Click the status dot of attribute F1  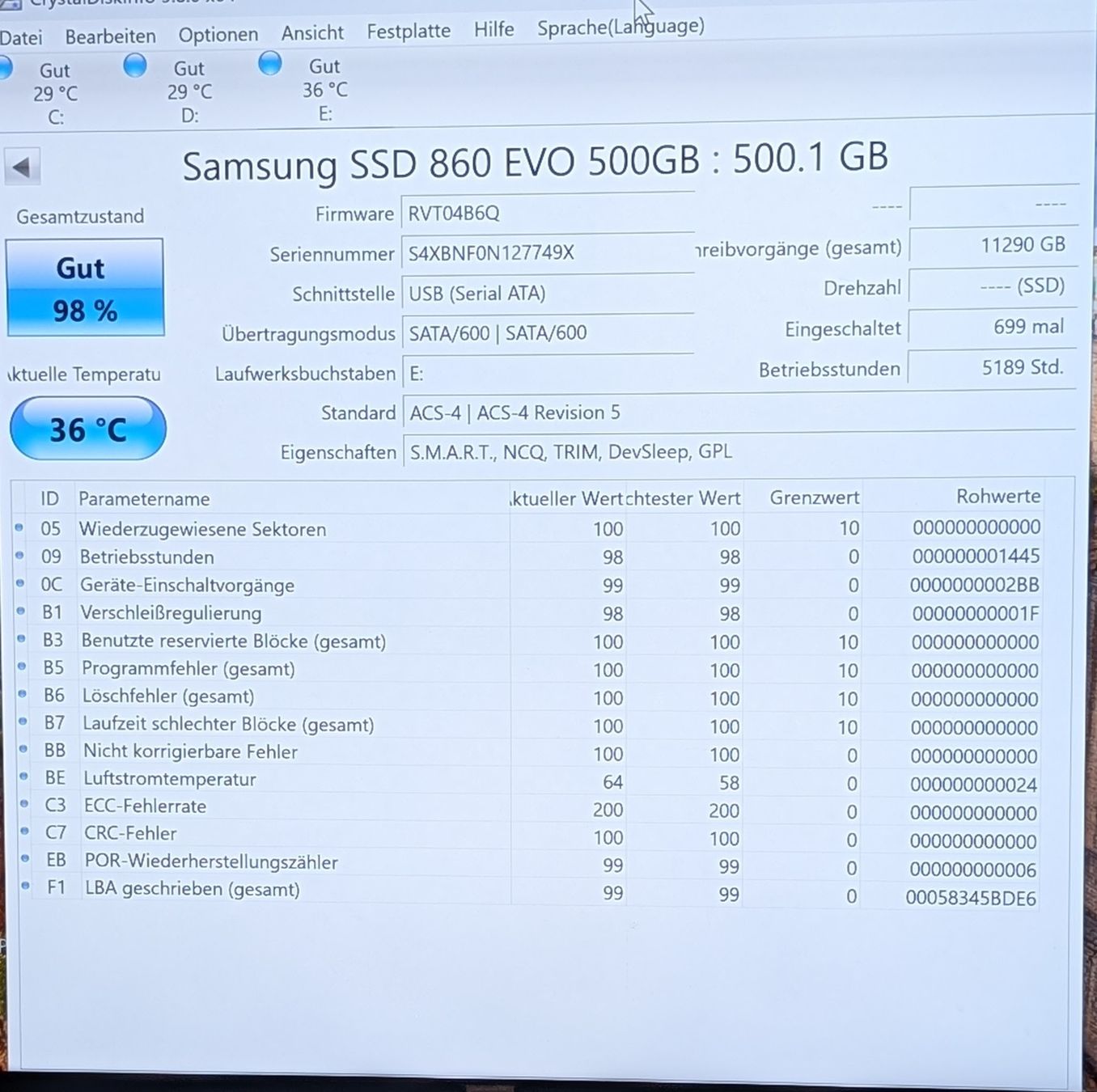point(25,887)
